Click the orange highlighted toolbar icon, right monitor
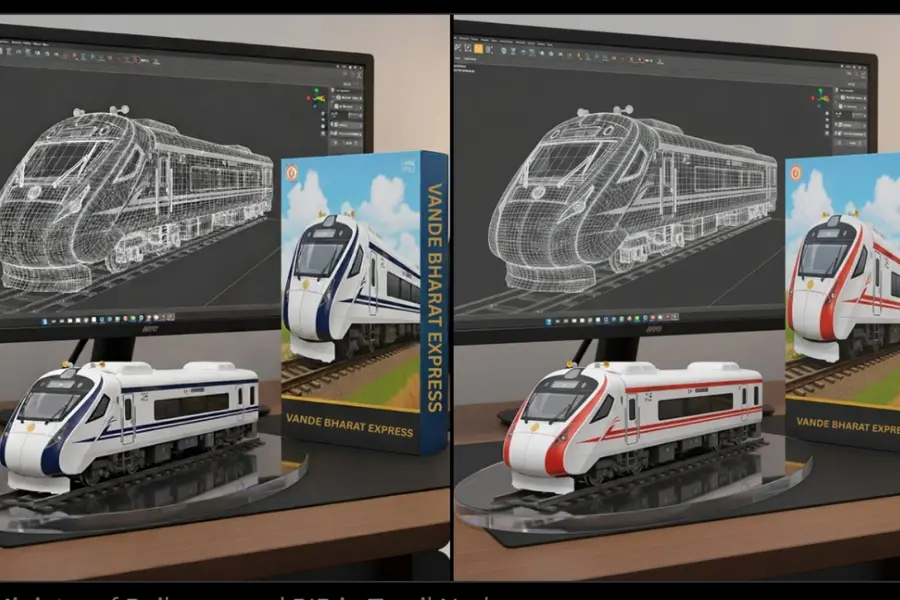The height and width of the screenshot is (600, 900). click(479, 47)
